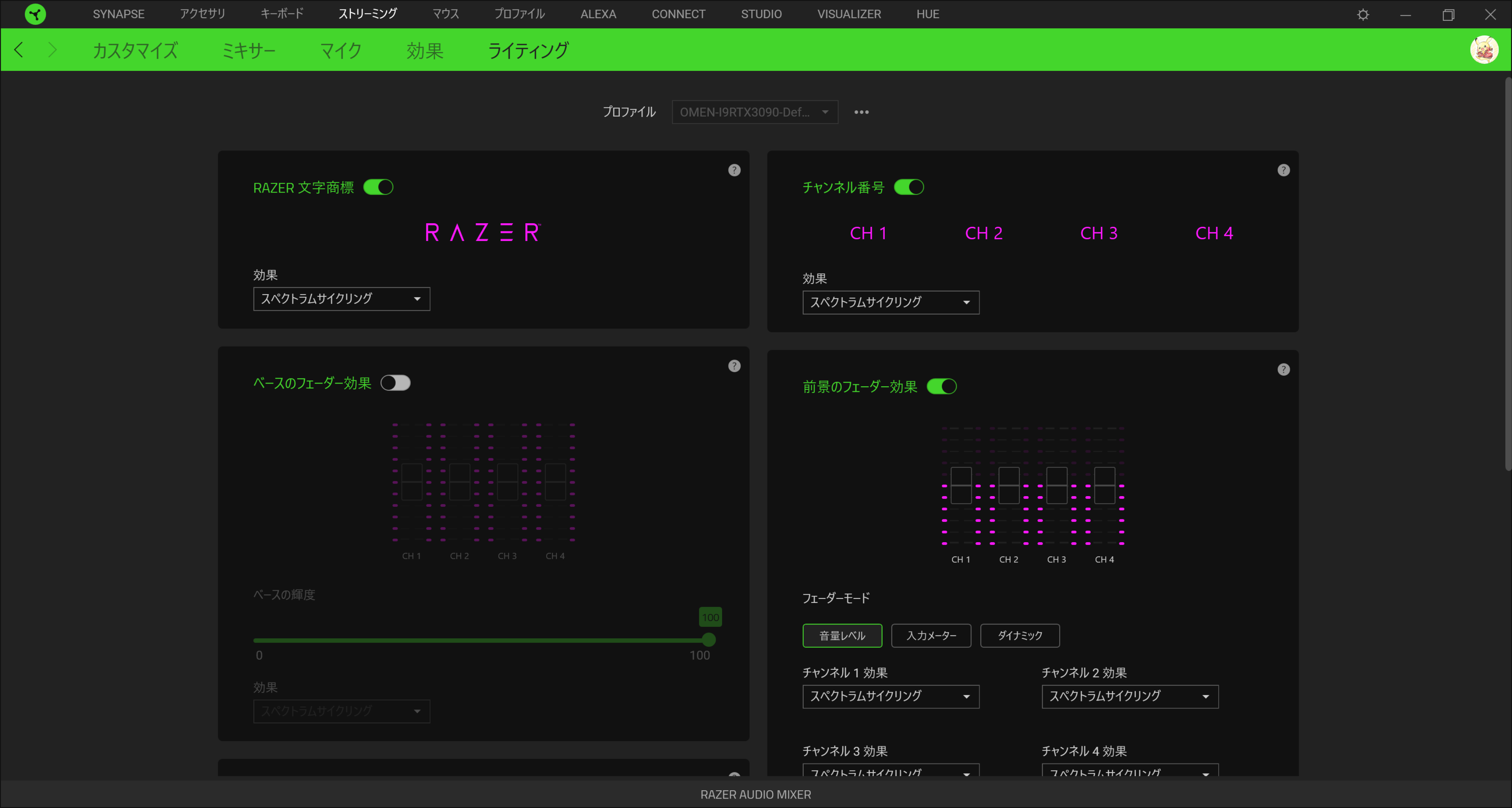1512x808 pixels.
Task: Disable 前景のフェーダー効果 switch
Action: click(941, 387)
